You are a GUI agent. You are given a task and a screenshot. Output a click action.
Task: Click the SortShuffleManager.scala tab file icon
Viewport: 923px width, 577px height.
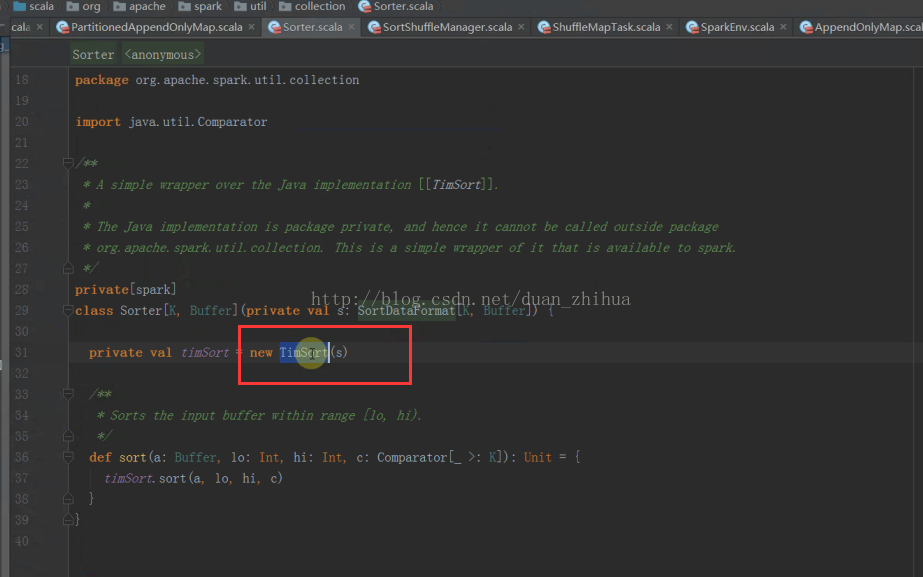click(x=374, y=27)
